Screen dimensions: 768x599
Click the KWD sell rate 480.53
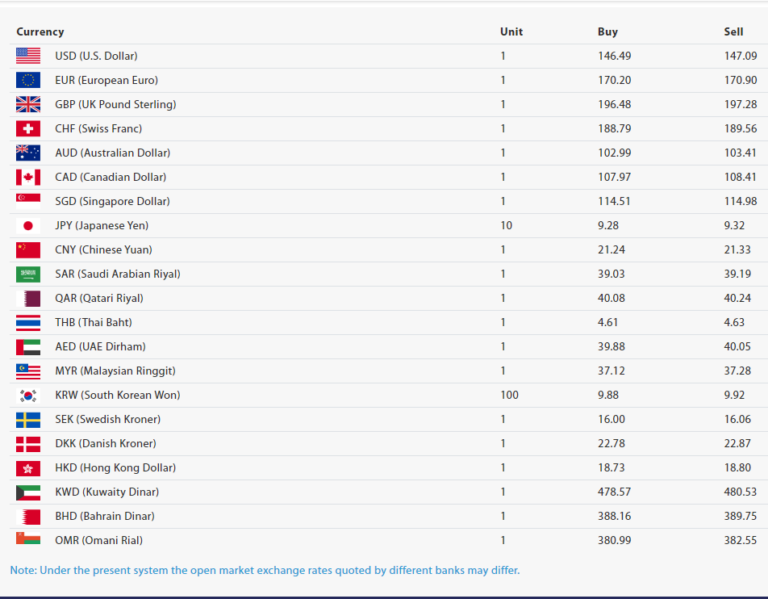[740, 492]
